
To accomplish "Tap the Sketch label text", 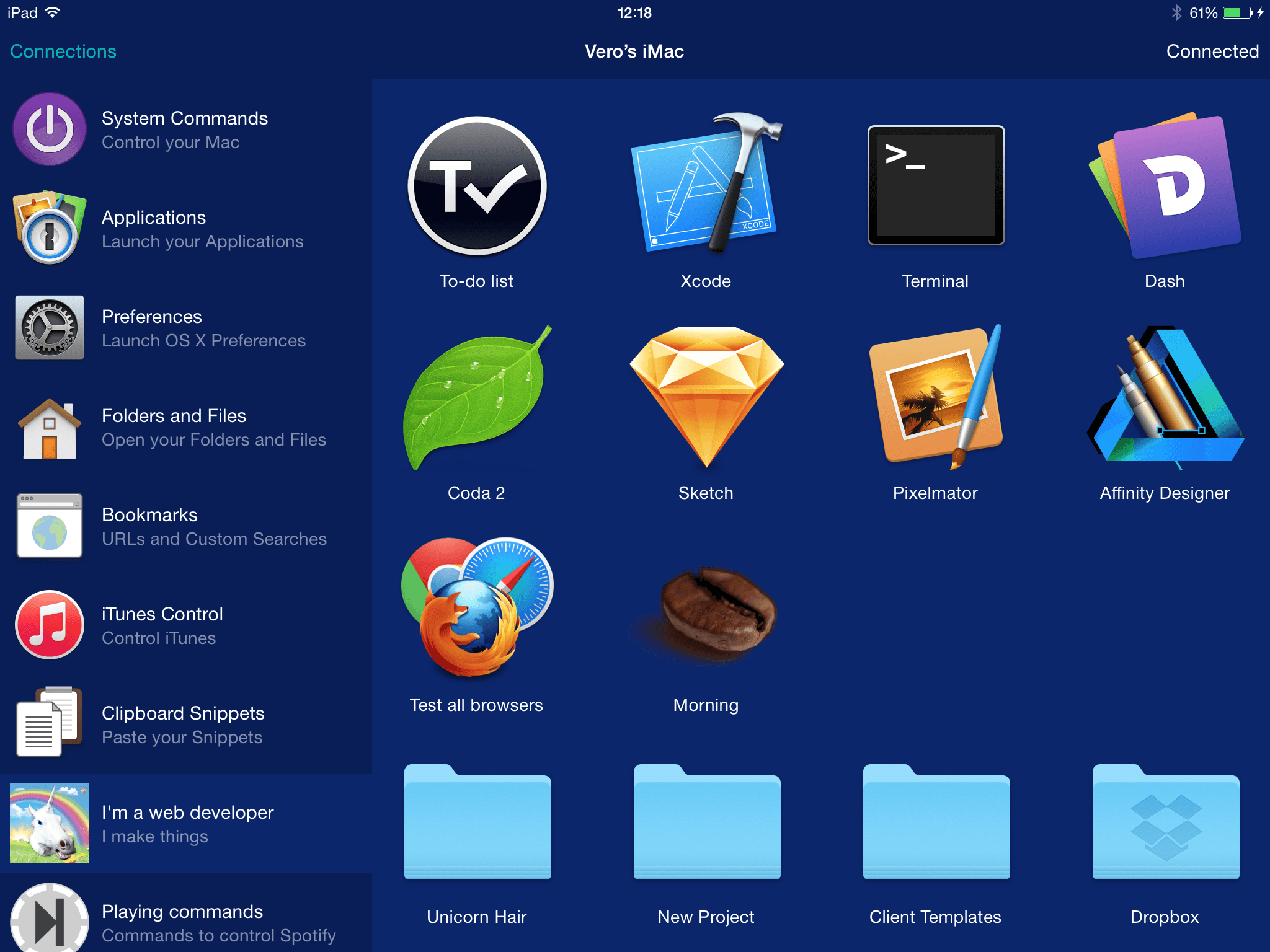I will coord(706,493).
